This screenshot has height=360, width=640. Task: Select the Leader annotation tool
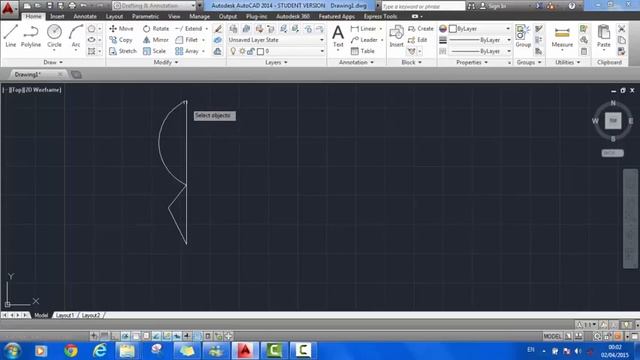(364, 40)
